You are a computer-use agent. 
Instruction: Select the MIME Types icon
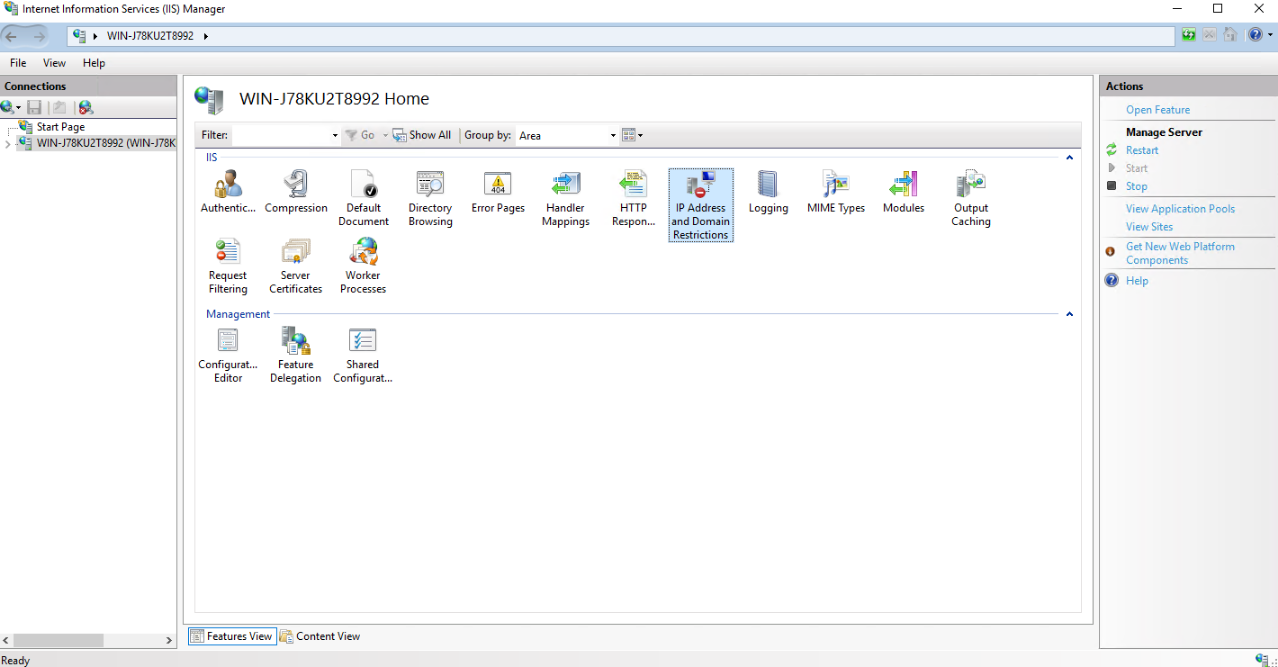pyautogui.click(x=836, y=192)
